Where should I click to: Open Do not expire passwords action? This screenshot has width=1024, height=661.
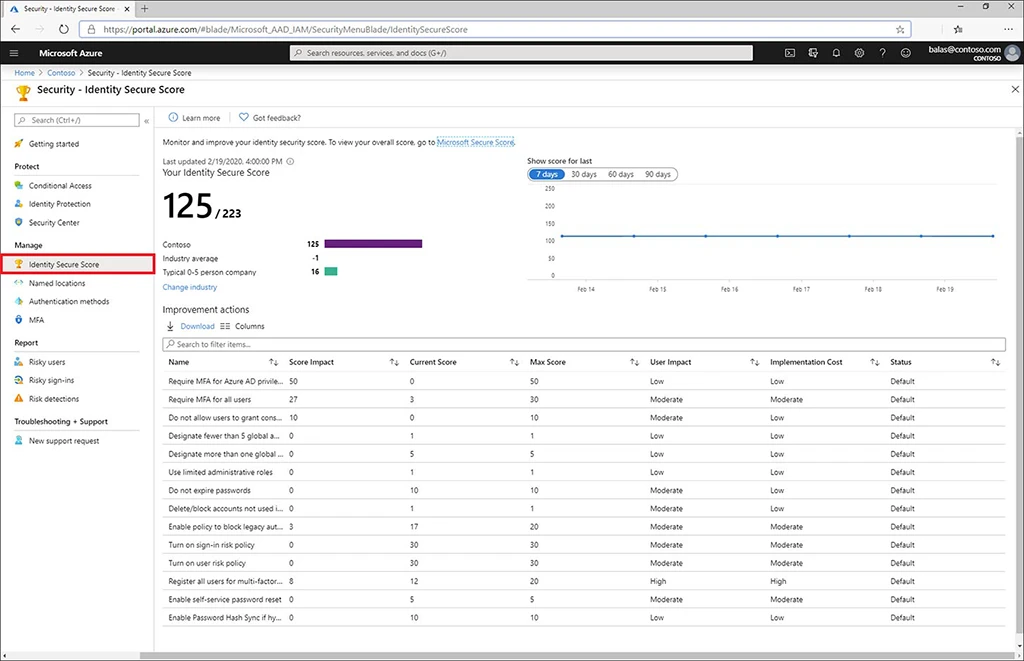pyautogui.click(x=210, y=491)
